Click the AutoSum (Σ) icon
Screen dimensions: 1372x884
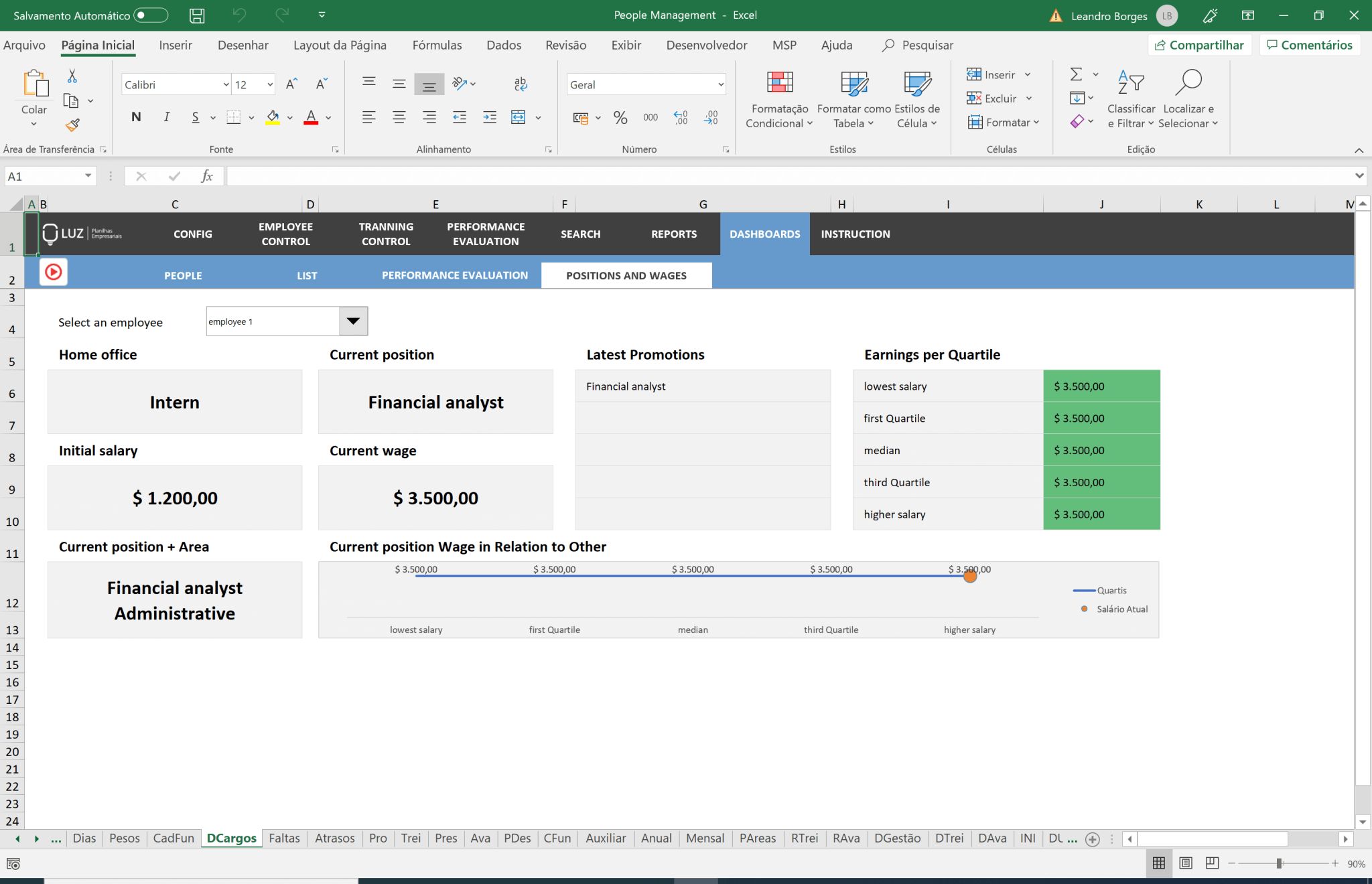pos(1076,74)
